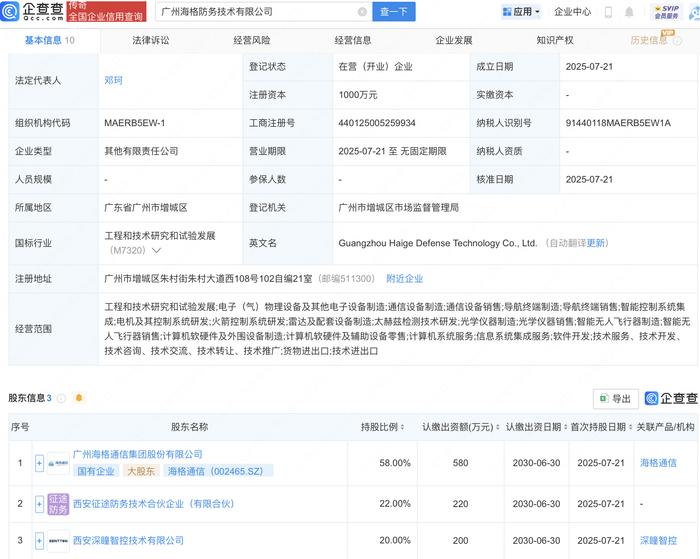Open 广州海格通信集团股份有限公司 shareholder link
This screenshot has height=559, width=700.
[x=138, y=455]
